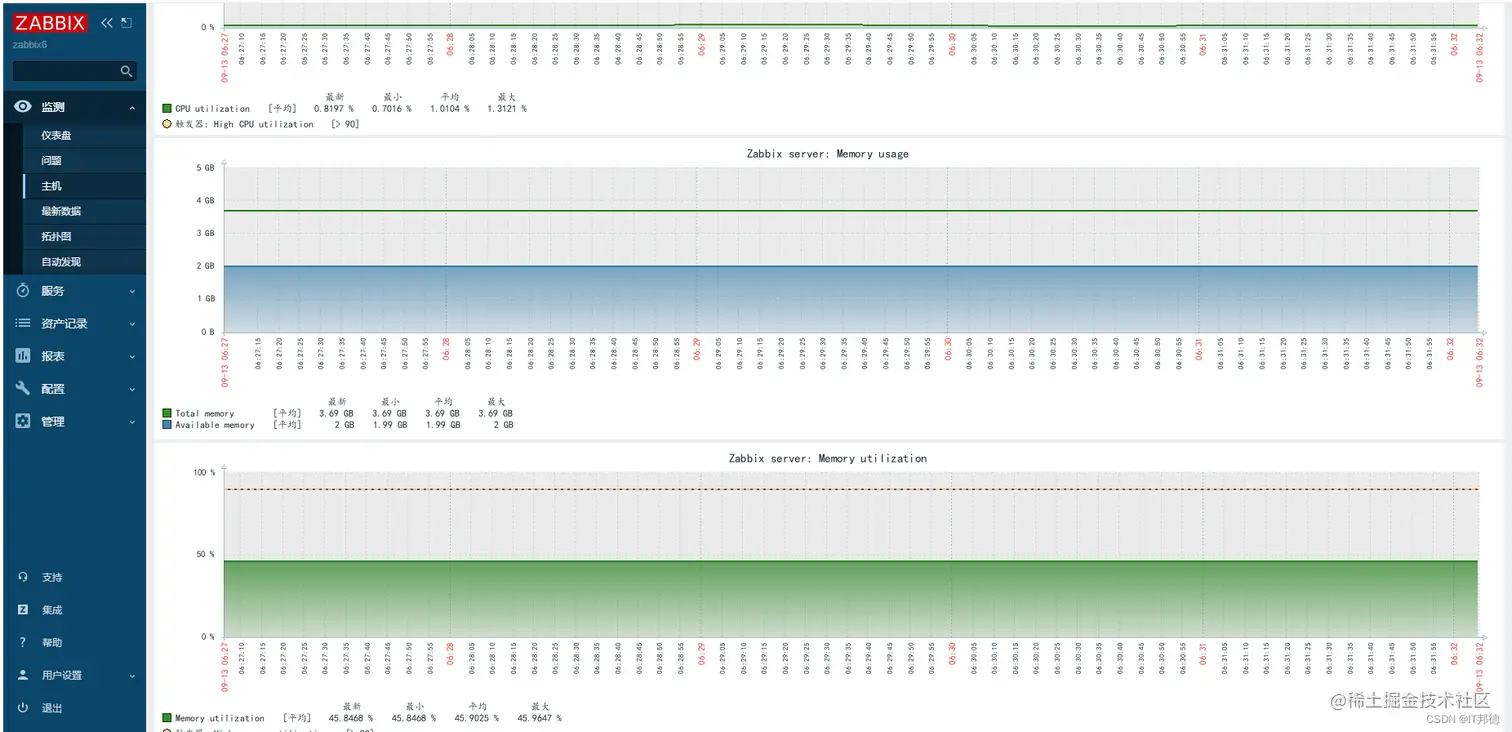Collapse the sidebar with double-chevron icon
Screen dimensions: 1512x732
point(106,23)
